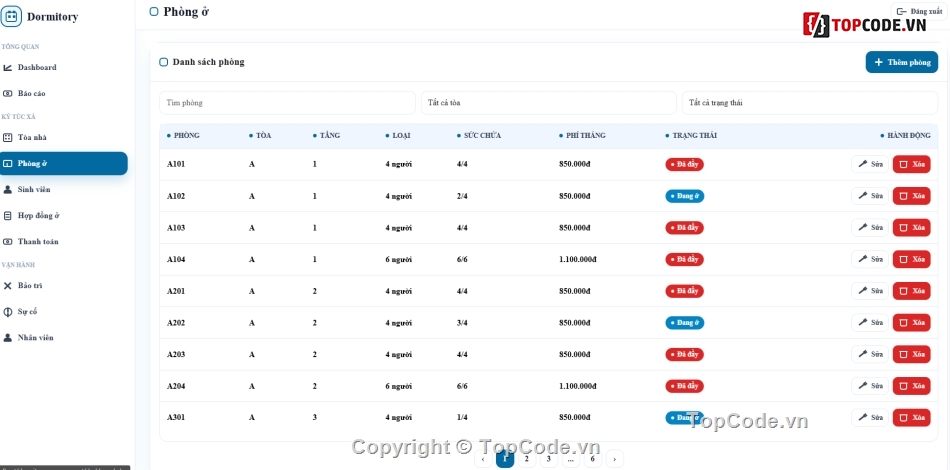Open the Tất cả trạng thái dropdown
This screenshot has width=950, height=470.
coord(810,103)
